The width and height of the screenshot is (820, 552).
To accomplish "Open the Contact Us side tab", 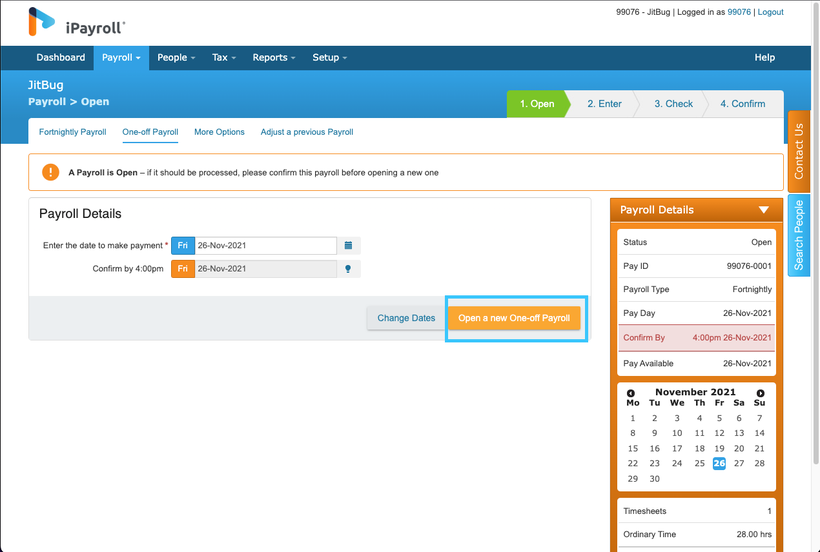I will (799, 152).
